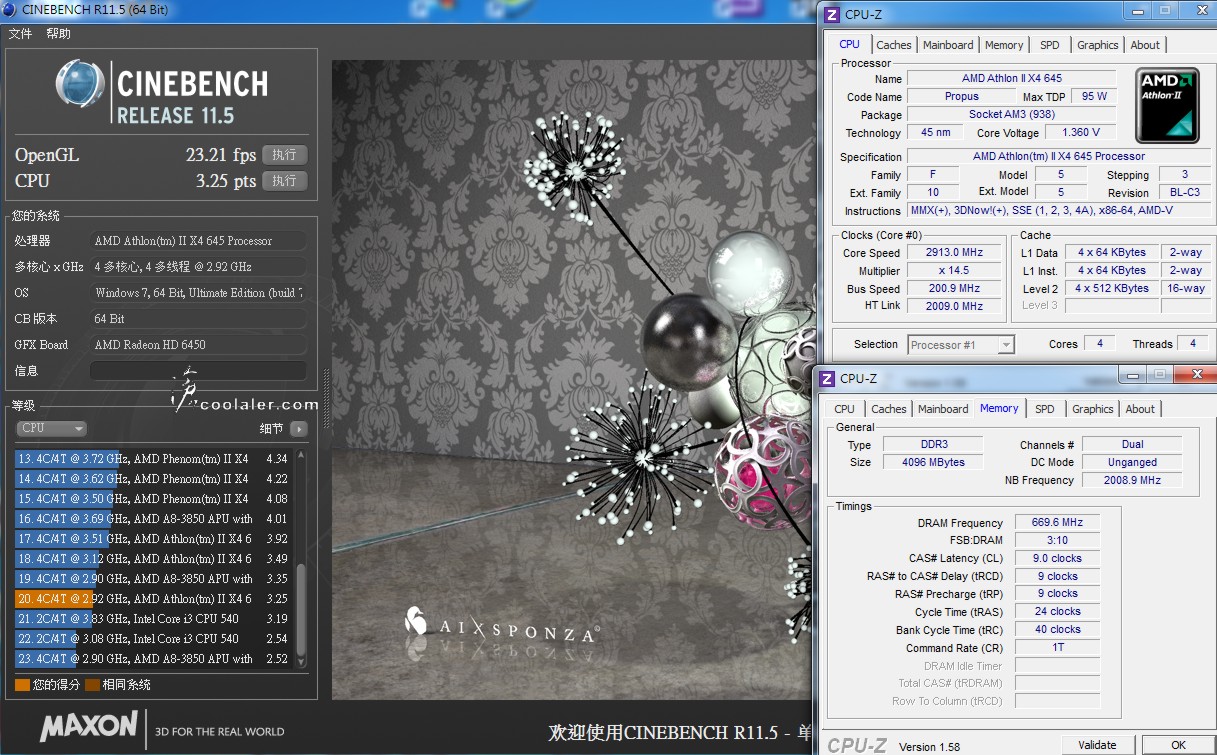Click the OK button in CPU-Z
The height and width of the screenshot is (755, 1217).
pos(1178,745)
